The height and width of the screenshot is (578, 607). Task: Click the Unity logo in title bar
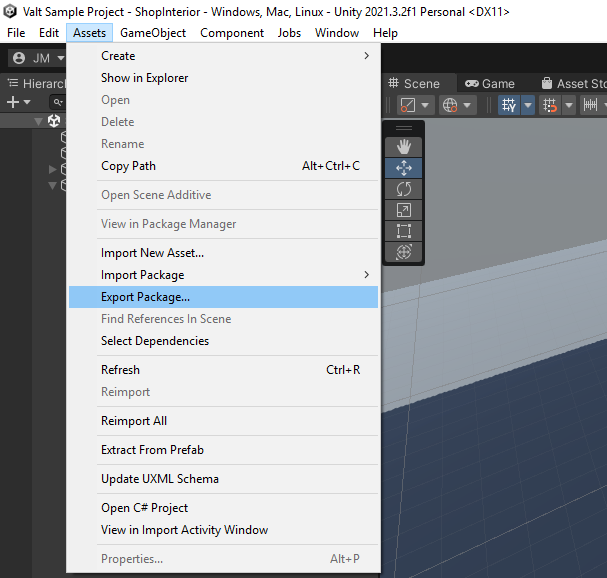pos(10,11)
